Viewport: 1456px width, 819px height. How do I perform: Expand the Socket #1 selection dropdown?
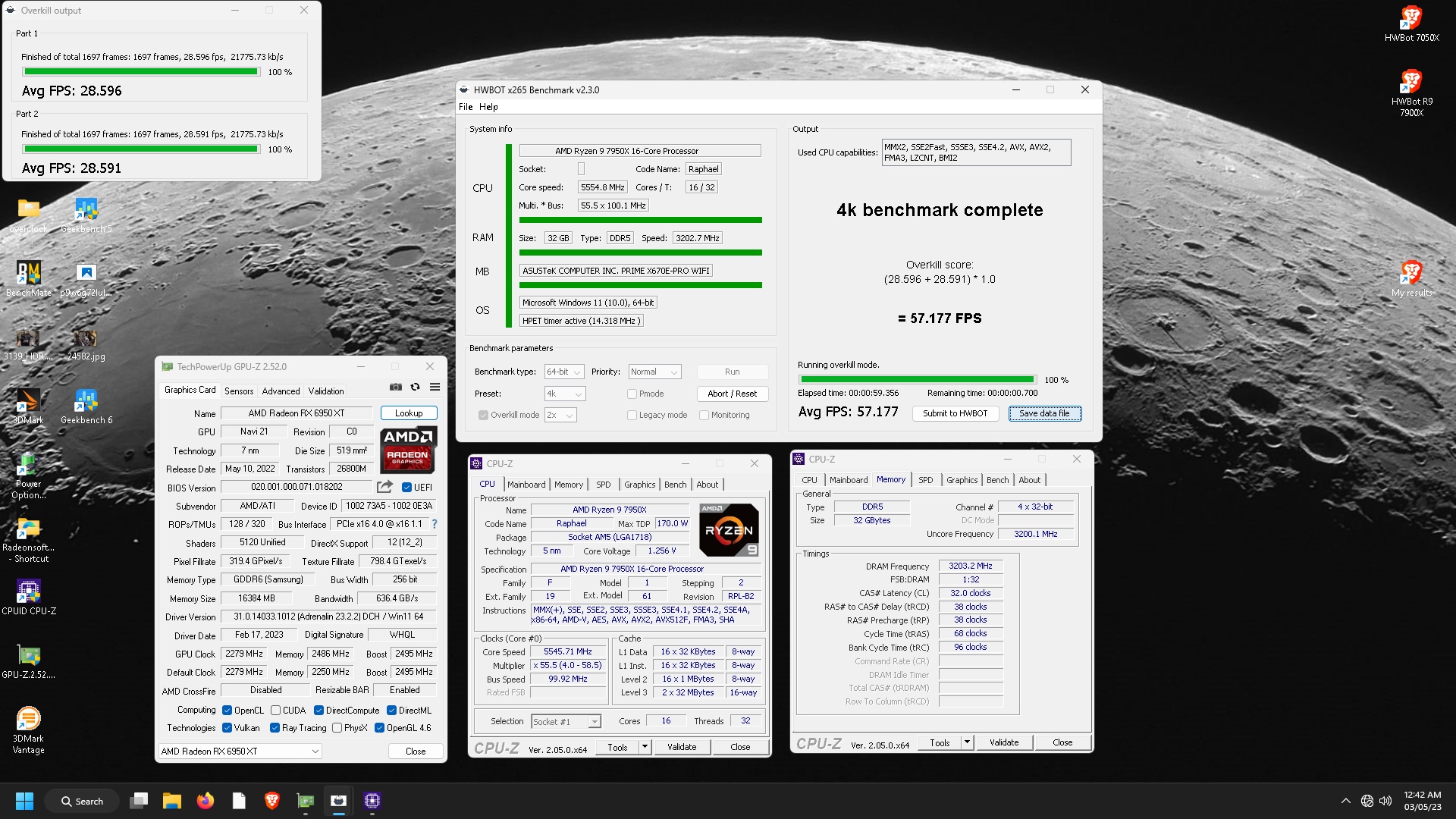pos(566,722)
